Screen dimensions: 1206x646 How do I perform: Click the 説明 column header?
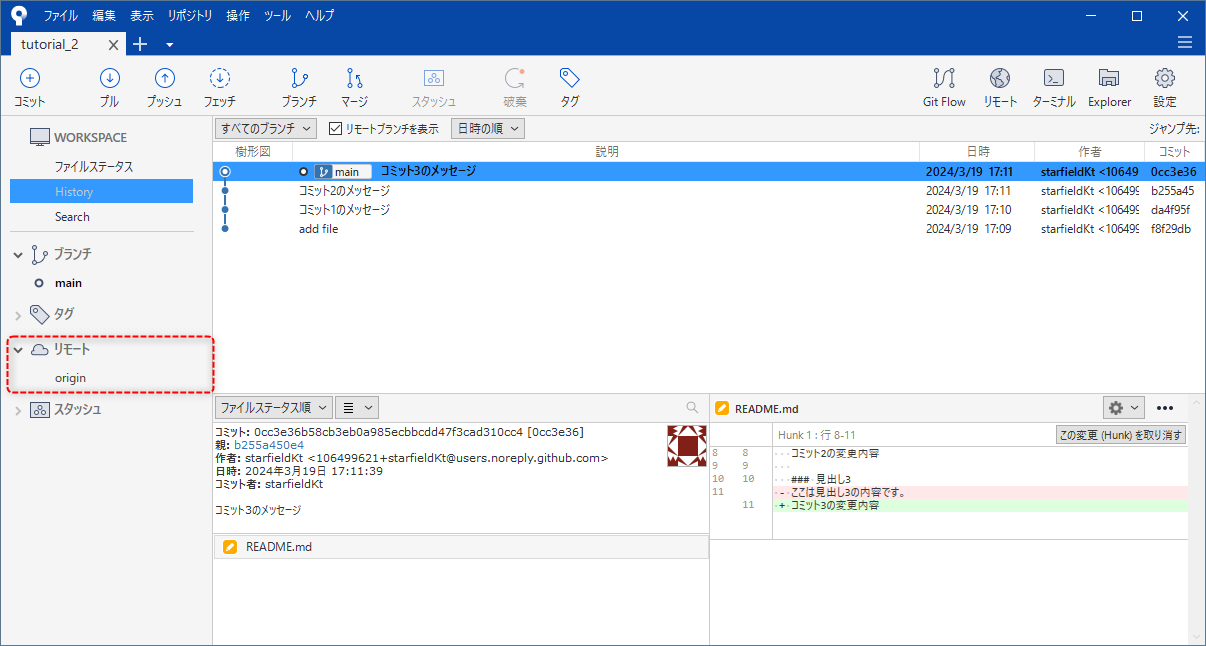pos(606,151)
